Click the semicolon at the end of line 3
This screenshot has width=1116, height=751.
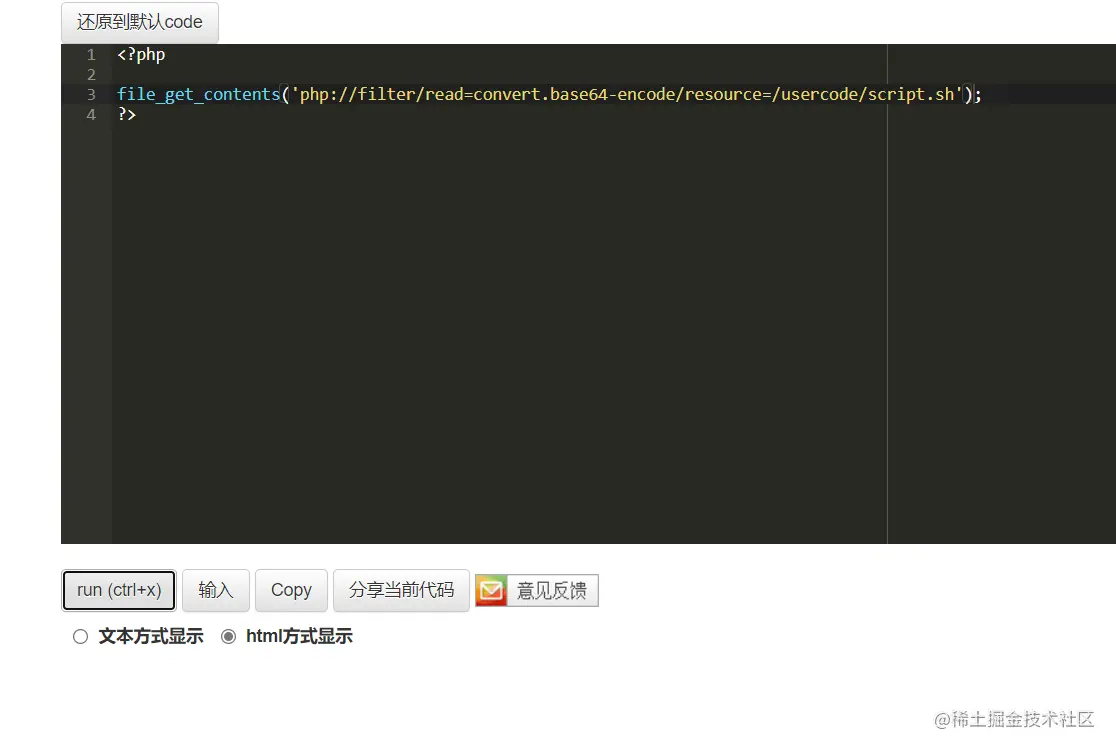point(977,94)
